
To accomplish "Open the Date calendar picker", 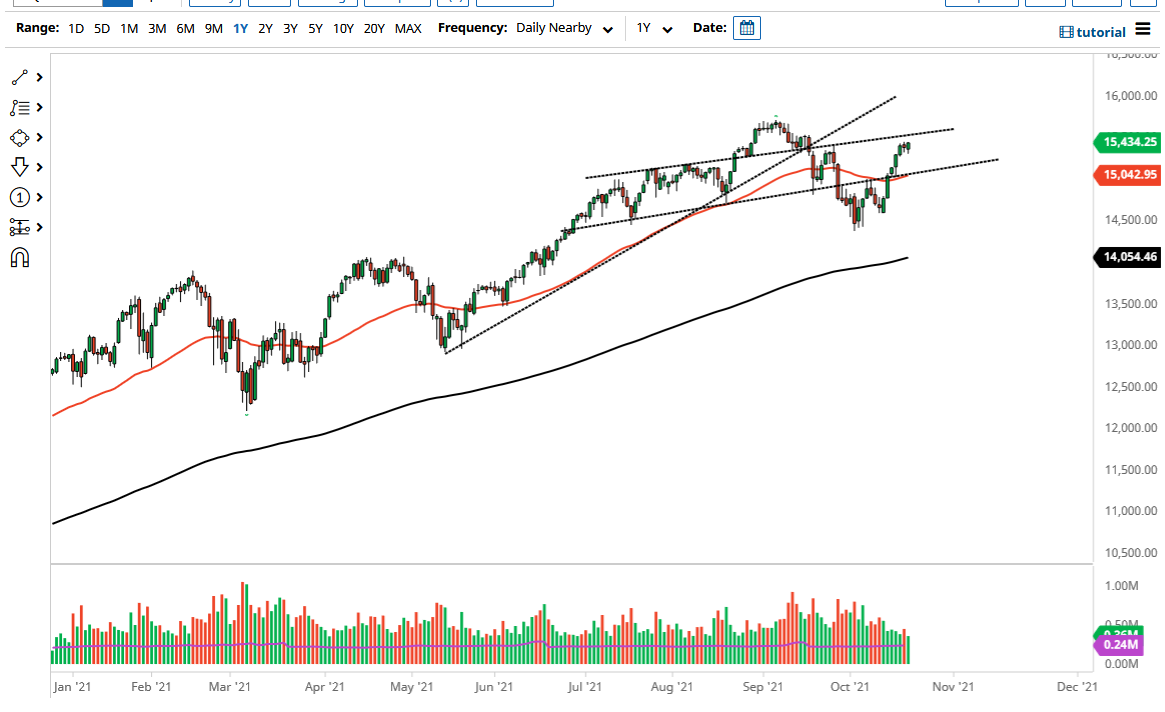I will coord(747,27).
